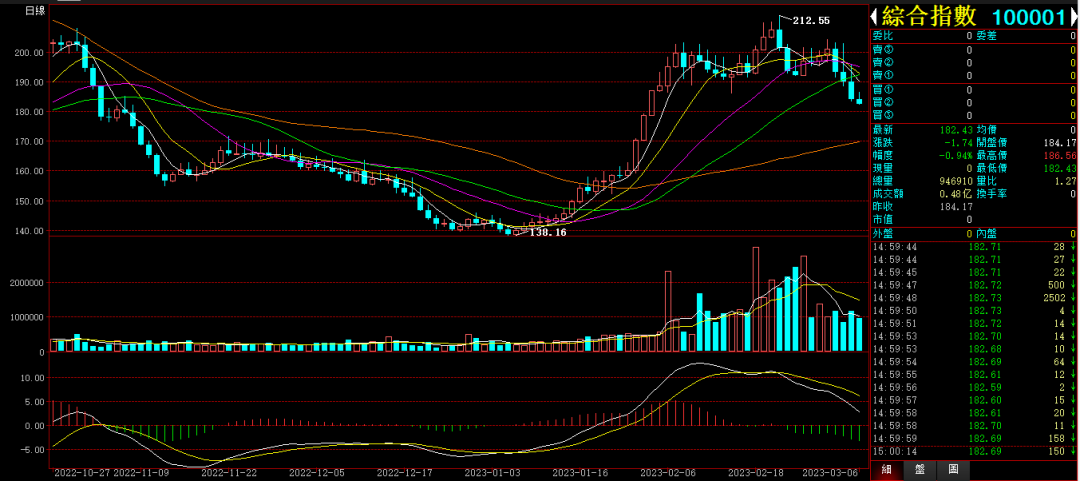Click the tallest red volume bar

pyautogui.click(x=757, y=300)
